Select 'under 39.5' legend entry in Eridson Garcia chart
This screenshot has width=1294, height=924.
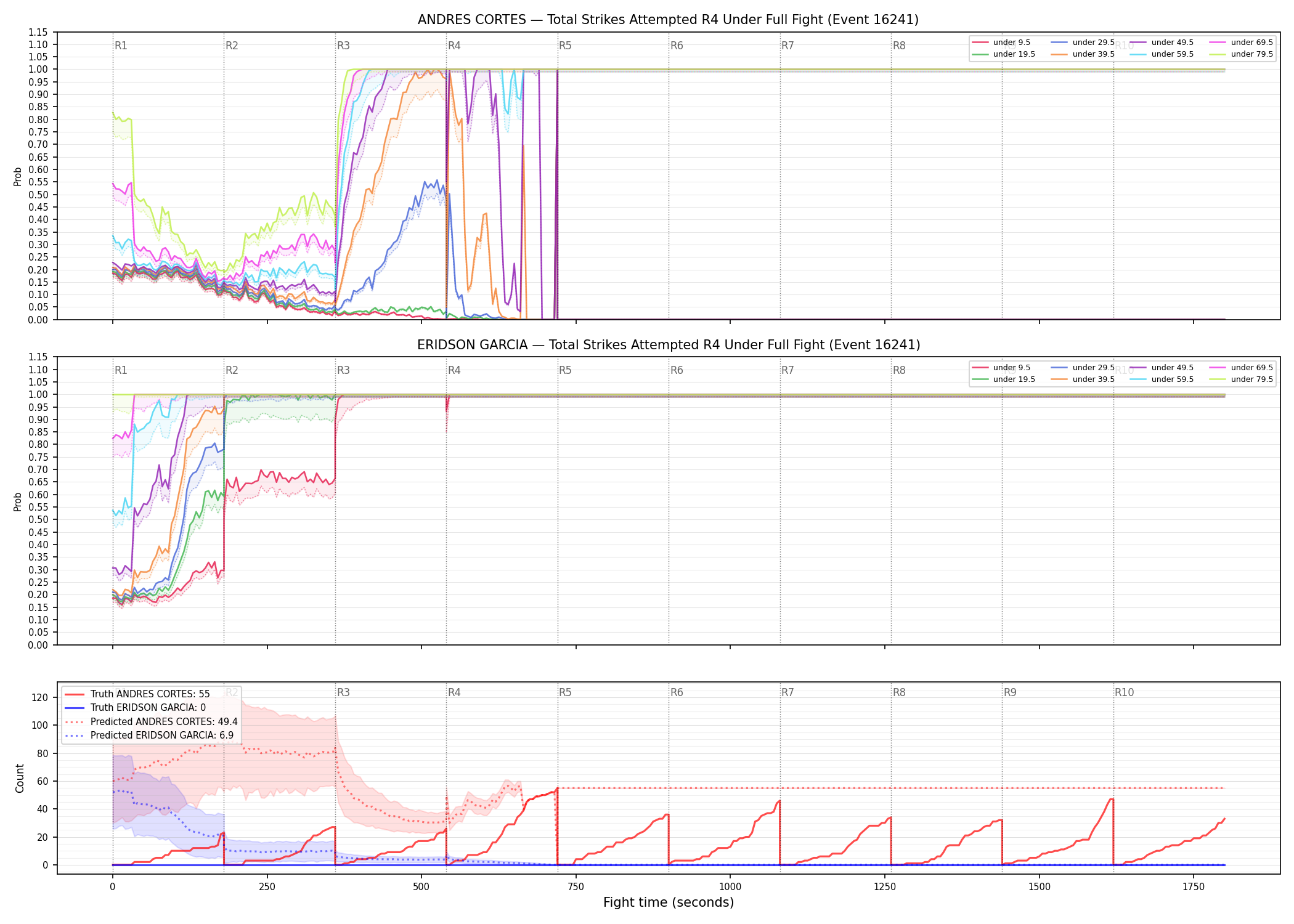(1083, 379)
